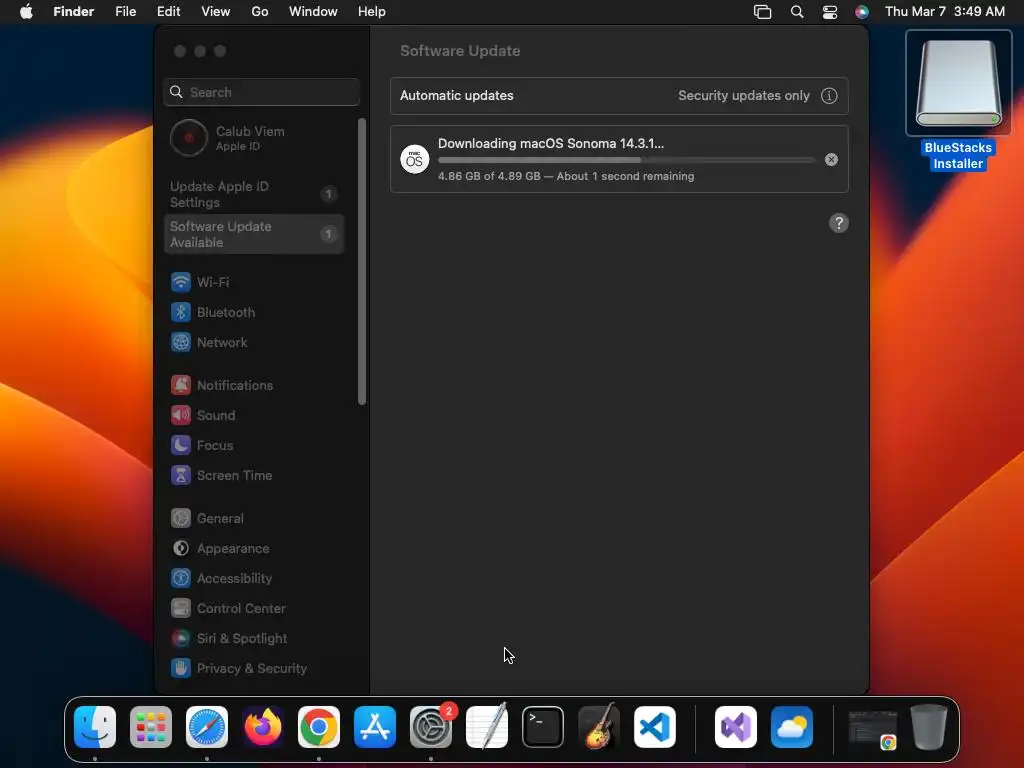Viewport: 1024px width, 768px height.
Task: Click the sidebar scrollbar
Action: (x=362, y=262)
